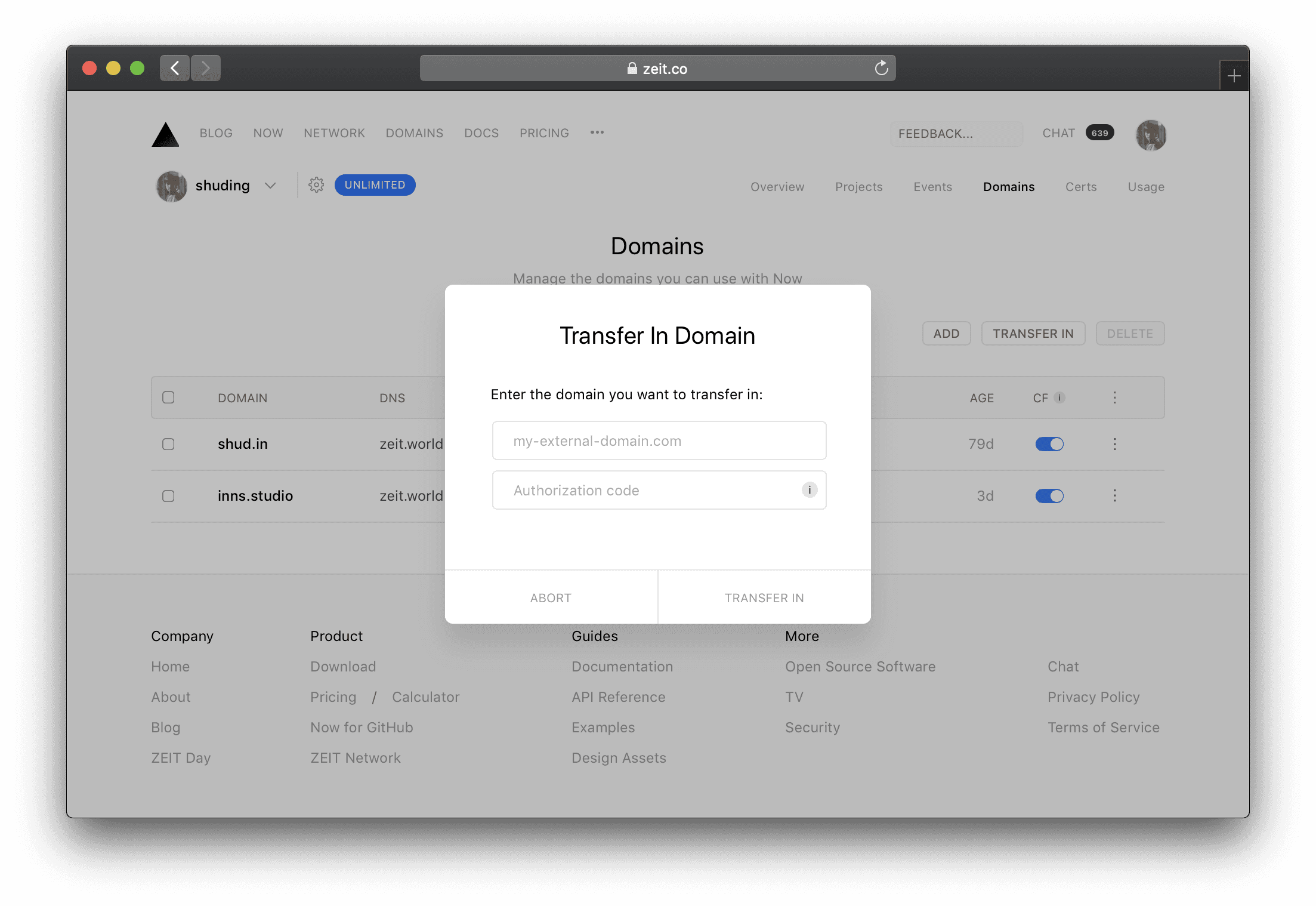Open a new tab with the plus icon

click(1234, 74)
